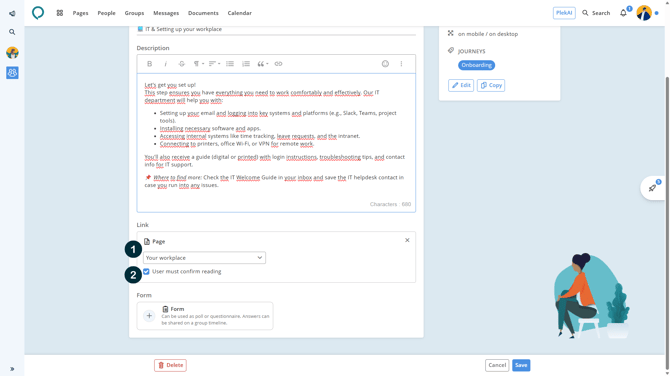Image resolution: width=670 pixels, height=376 pixels.
Task: Open the Documents menu
Action: point(203,13)
